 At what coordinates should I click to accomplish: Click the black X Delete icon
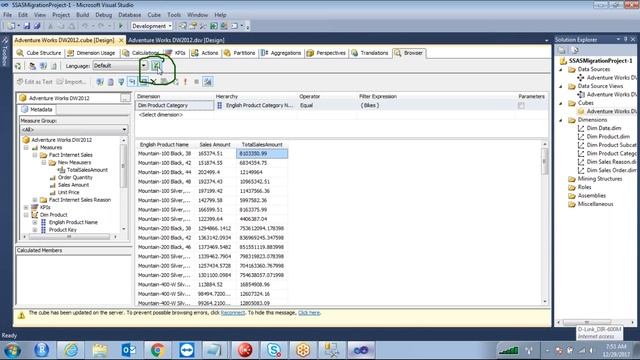pyautogui.click(x=153, y=82)
